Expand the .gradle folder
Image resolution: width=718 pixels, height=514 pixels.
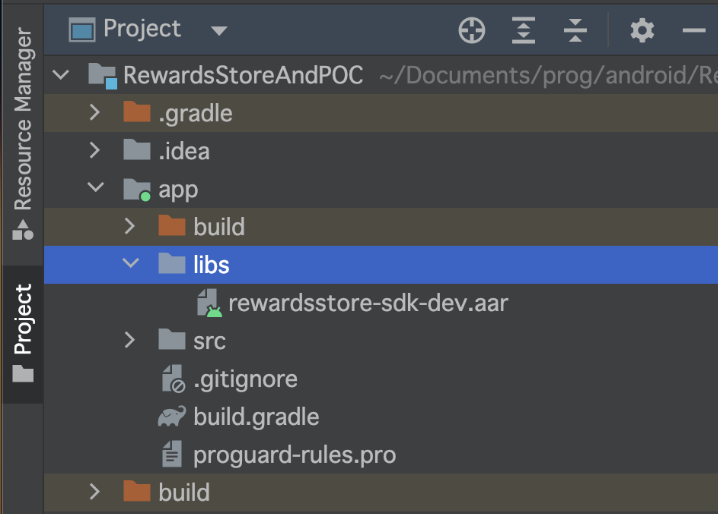pyautogui.click(x=95, y=112)
